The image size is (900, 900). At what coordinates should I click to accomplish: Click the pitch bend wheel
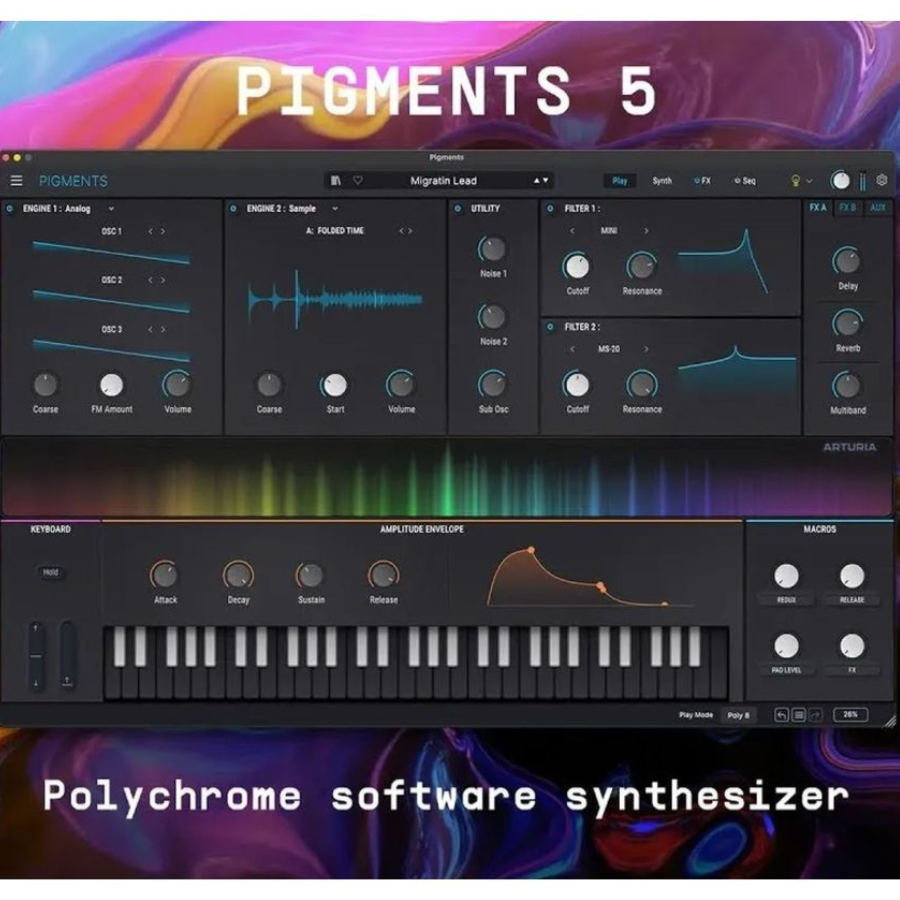[36, 655]
